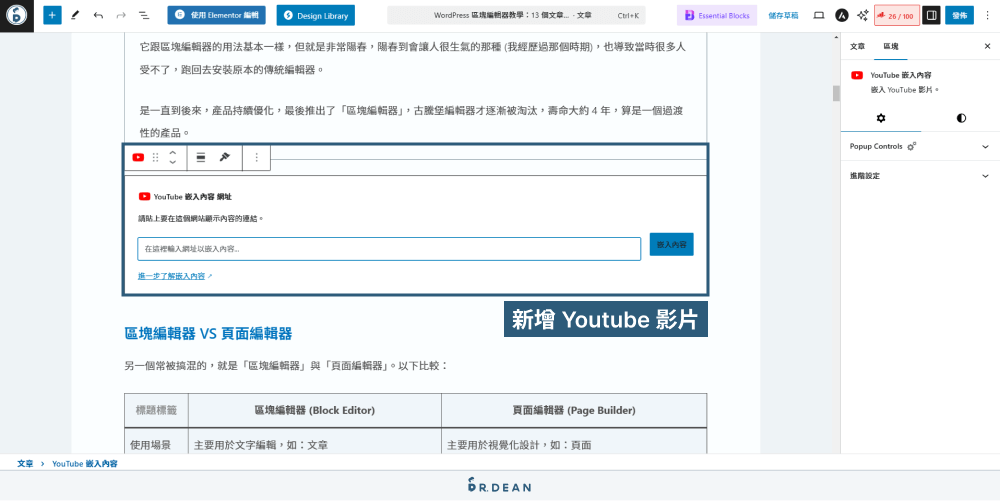The height and width of the screenshot is (501, 1000).
Task: Click the site logo in top-left corner
Action: pyautogui.click(x=17, y=15)
